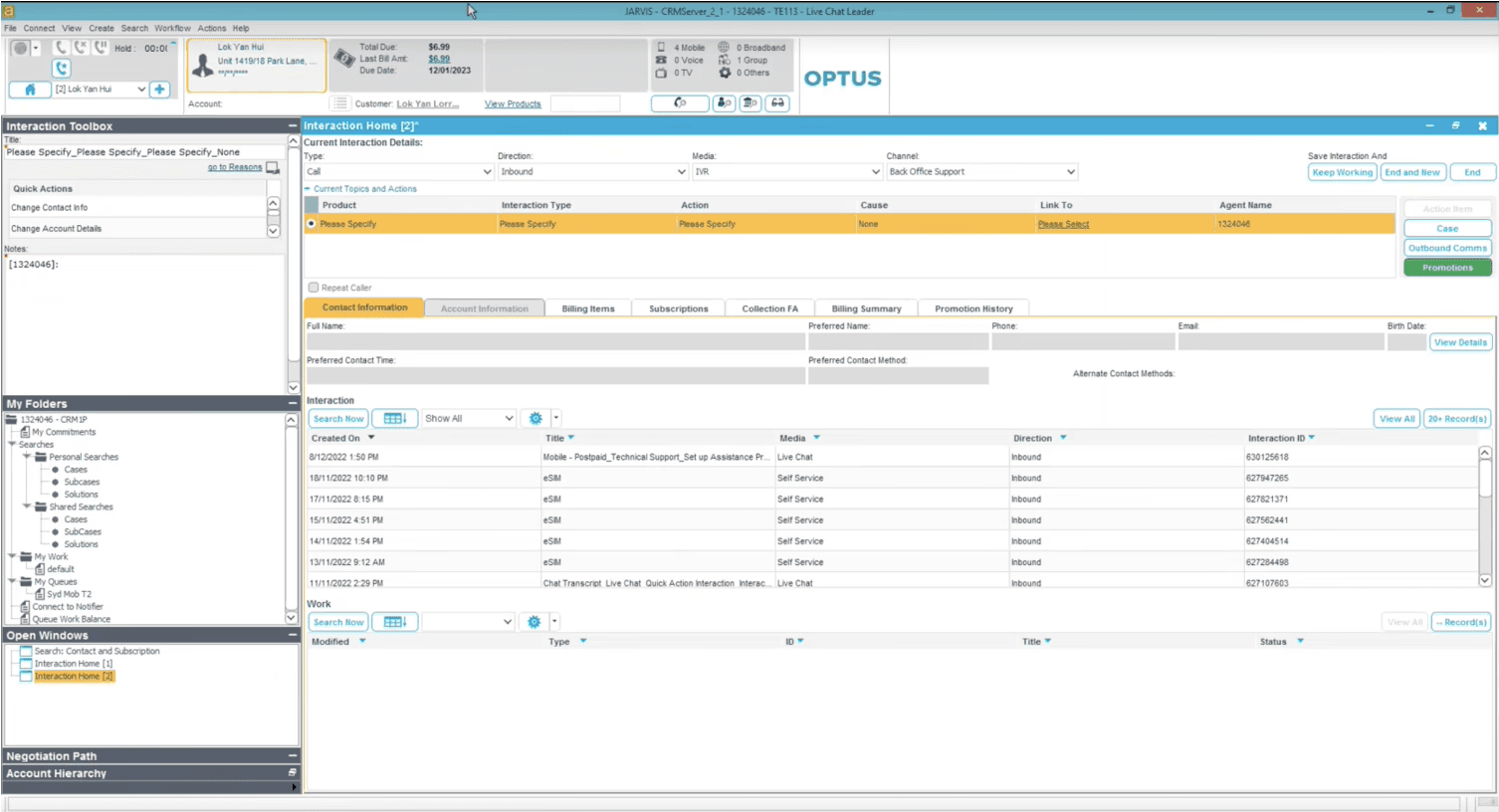This screenshot has height=812, width=1499.
Task: Click the View Products link
Action: click(513, 103)
